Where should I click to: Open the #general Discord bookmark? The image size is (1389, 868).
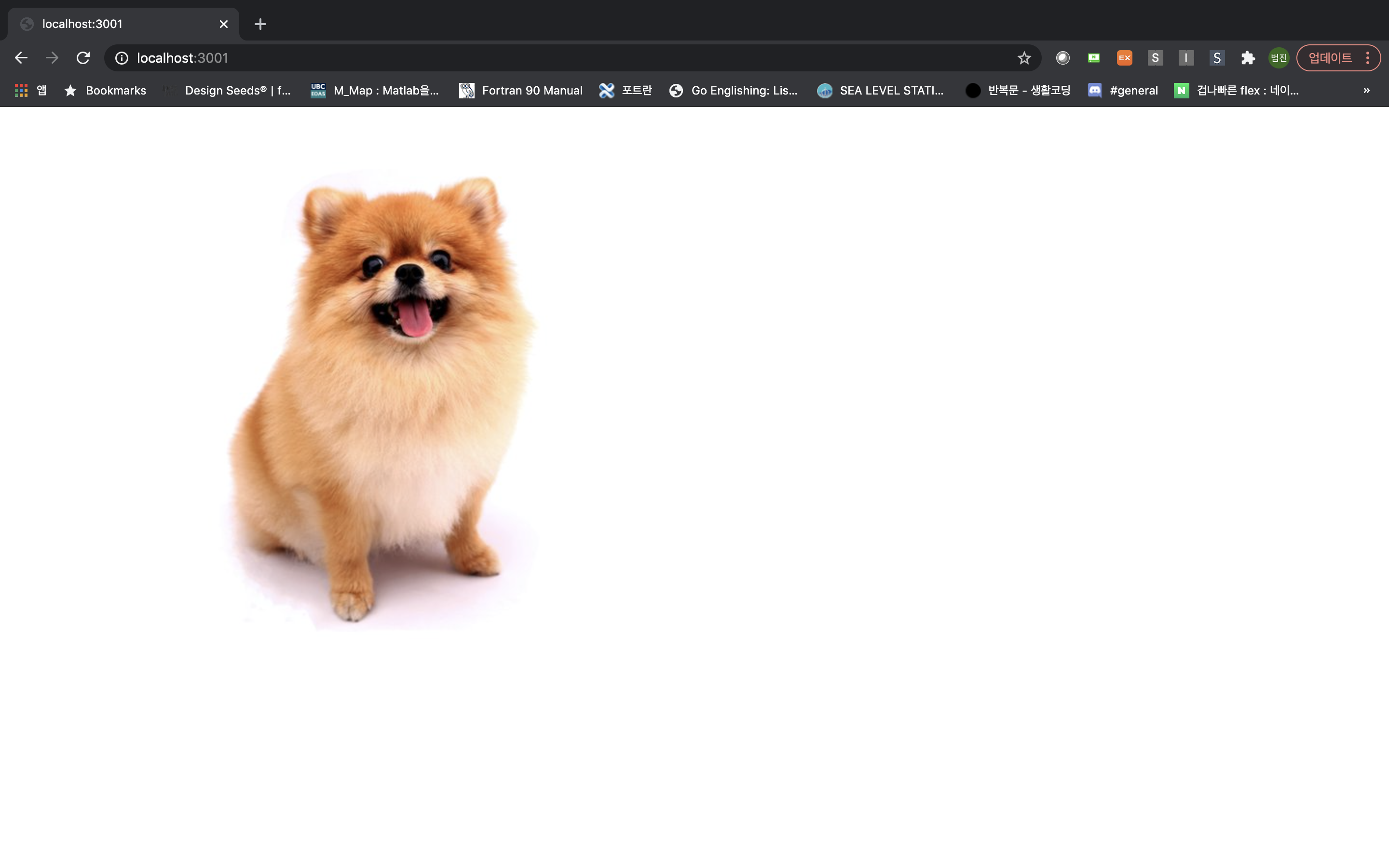pyautogui.click(x=1123, y=90)
